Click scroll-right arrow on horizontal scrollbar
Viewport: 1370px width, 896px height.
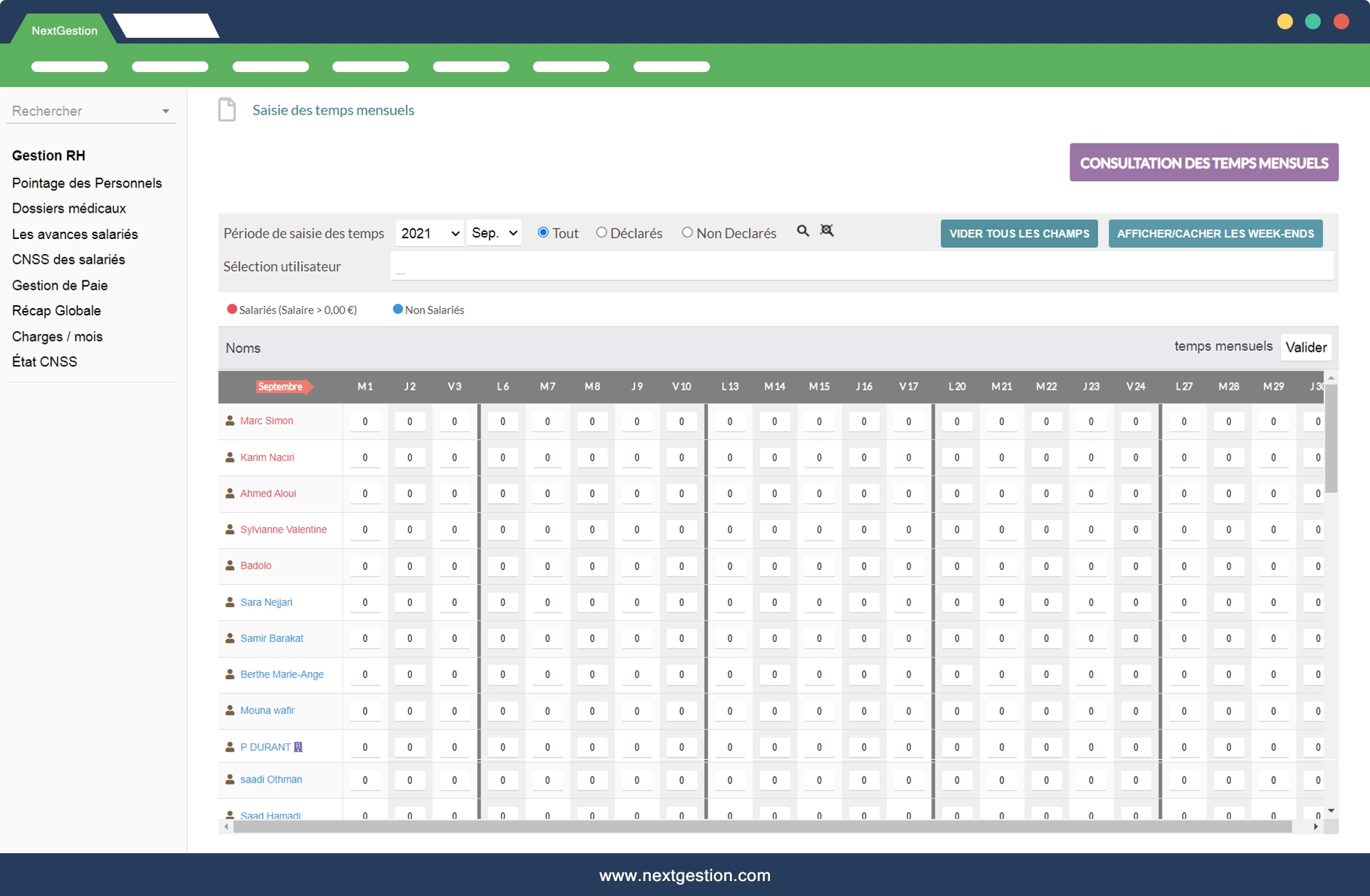(1316, 827)
